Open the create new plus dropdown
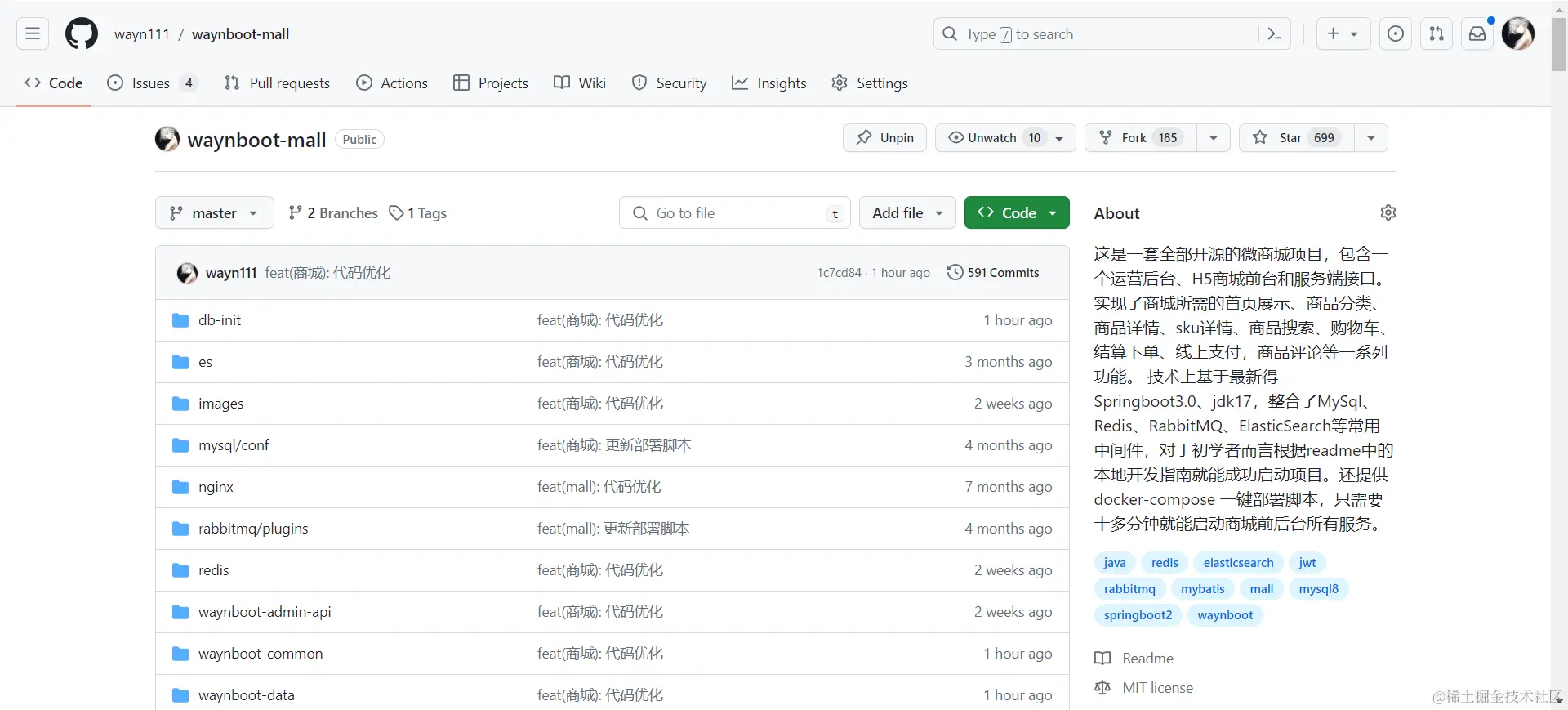The image size is (1568, 710). click(x=1343, y=33)
